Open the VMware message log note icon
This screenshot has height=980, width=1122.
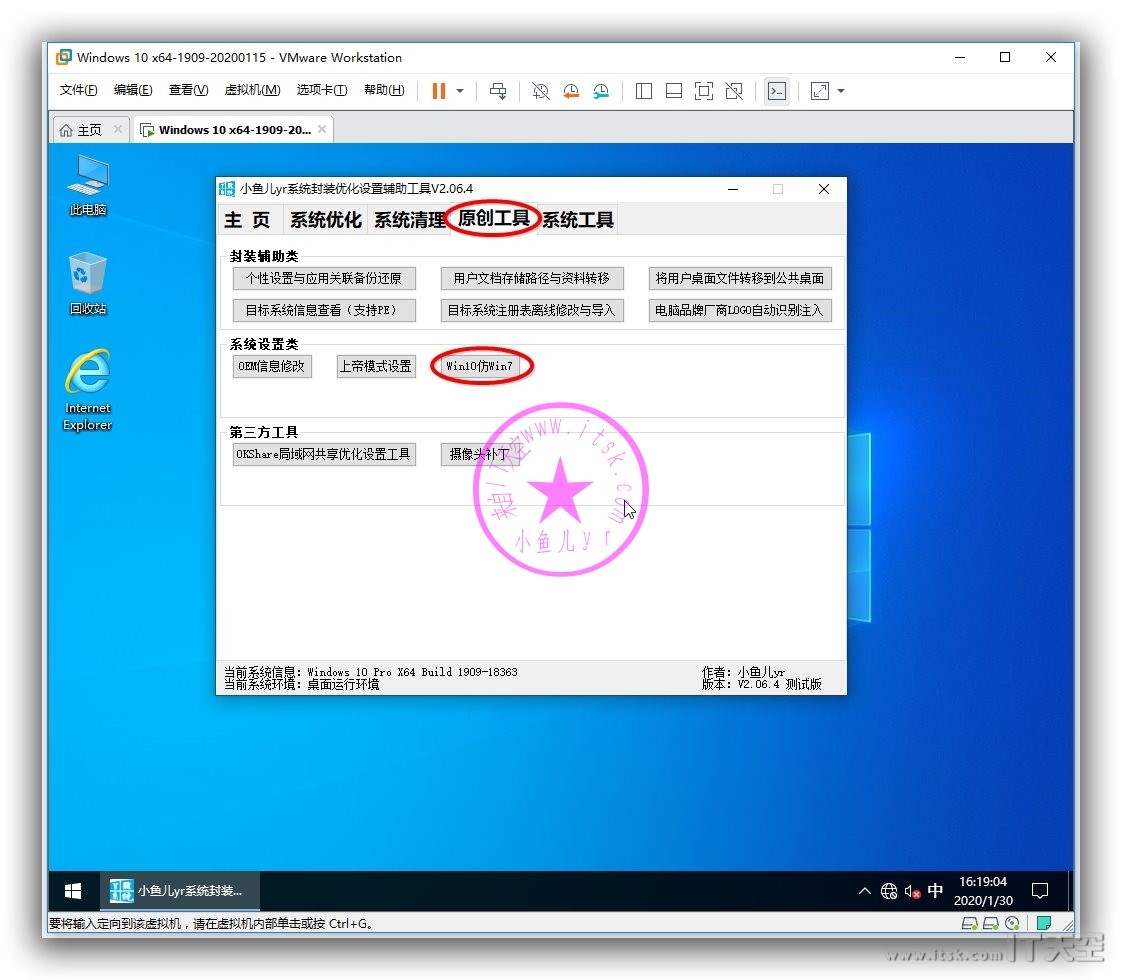(x=1044, y=923)
